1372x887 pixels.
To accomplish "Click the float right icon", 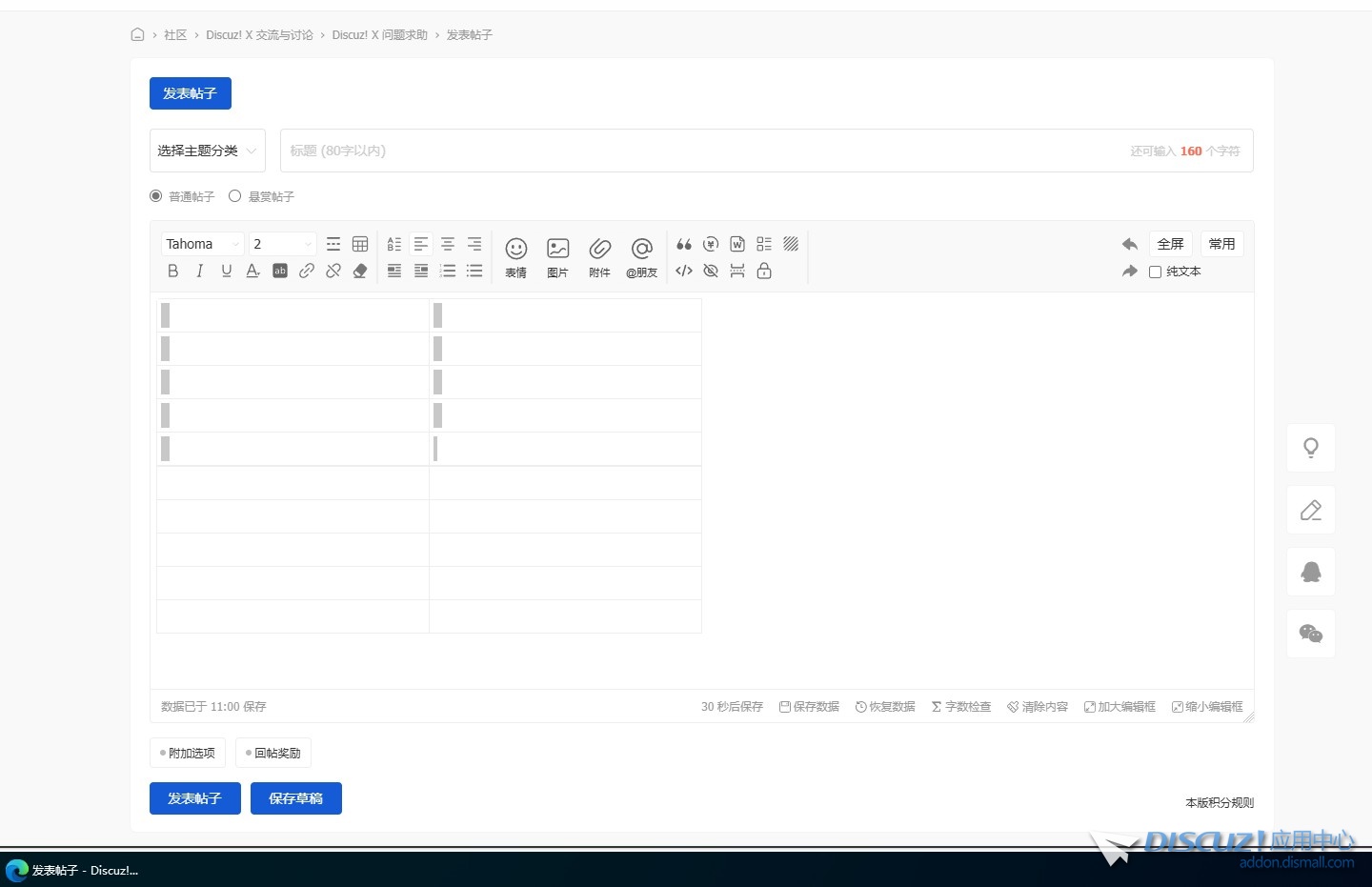I will (x=420, y=271).
